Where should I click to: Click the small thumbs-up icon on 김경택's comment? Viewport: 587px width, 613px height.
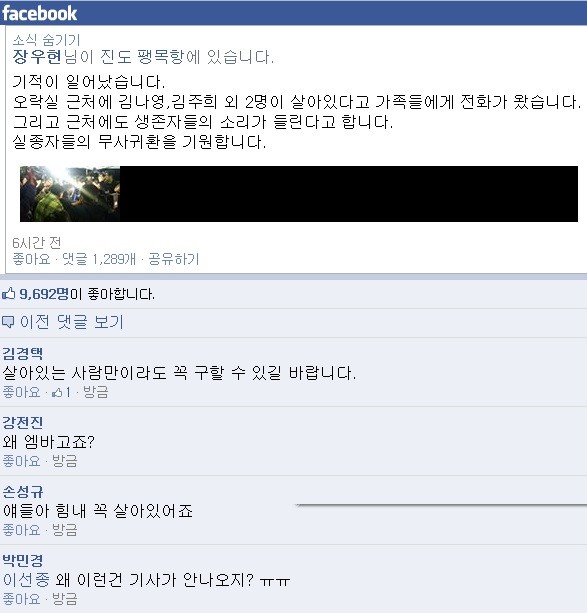57,392
